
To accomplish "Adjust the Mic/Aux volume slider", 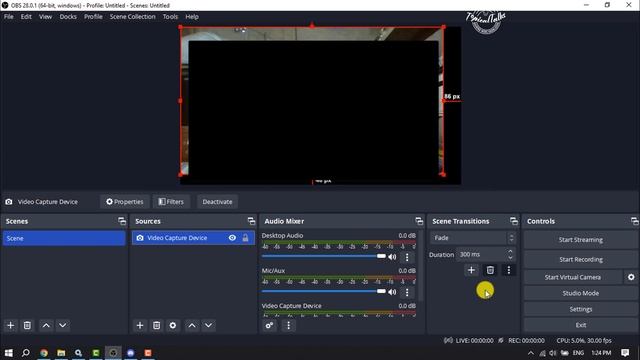I will (324, 291).
